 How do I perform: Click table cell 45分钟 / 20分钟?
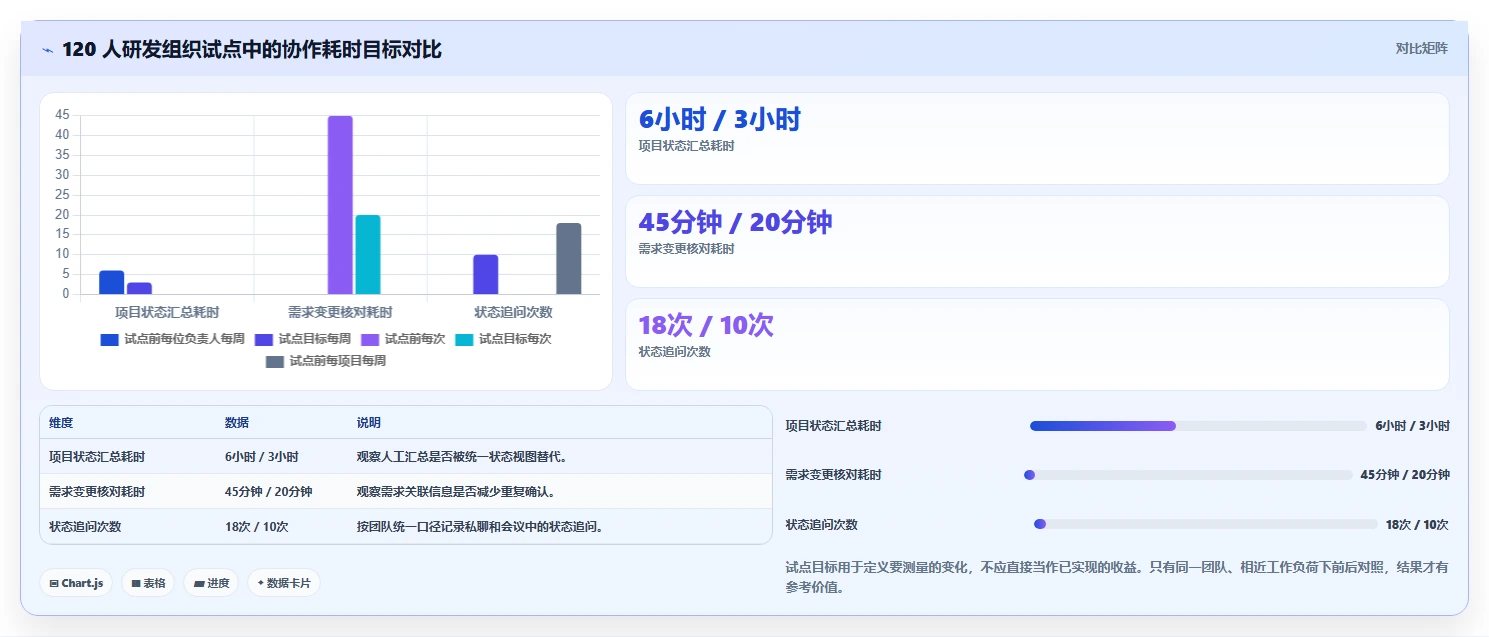[269, 492]
